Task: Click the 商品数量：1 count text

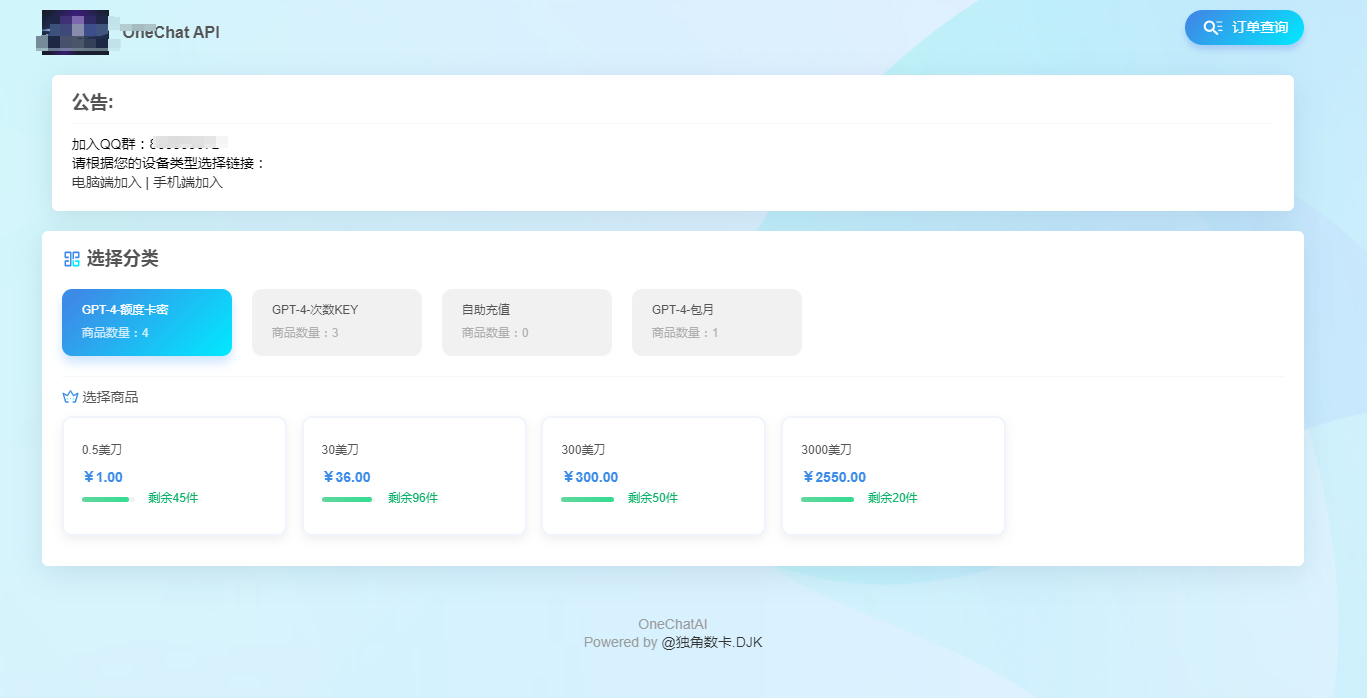Action: [x=685, y=332]
